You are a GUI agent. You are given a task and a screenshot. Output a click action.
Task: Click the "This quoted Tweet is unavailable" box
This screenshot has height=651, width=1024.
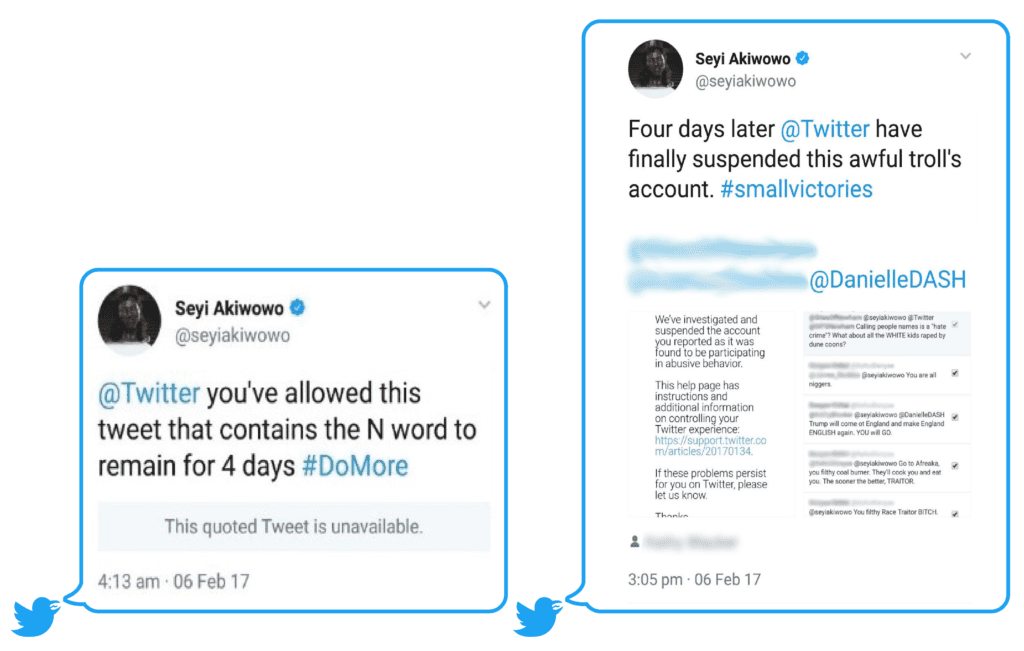click(x=293, y=526)
